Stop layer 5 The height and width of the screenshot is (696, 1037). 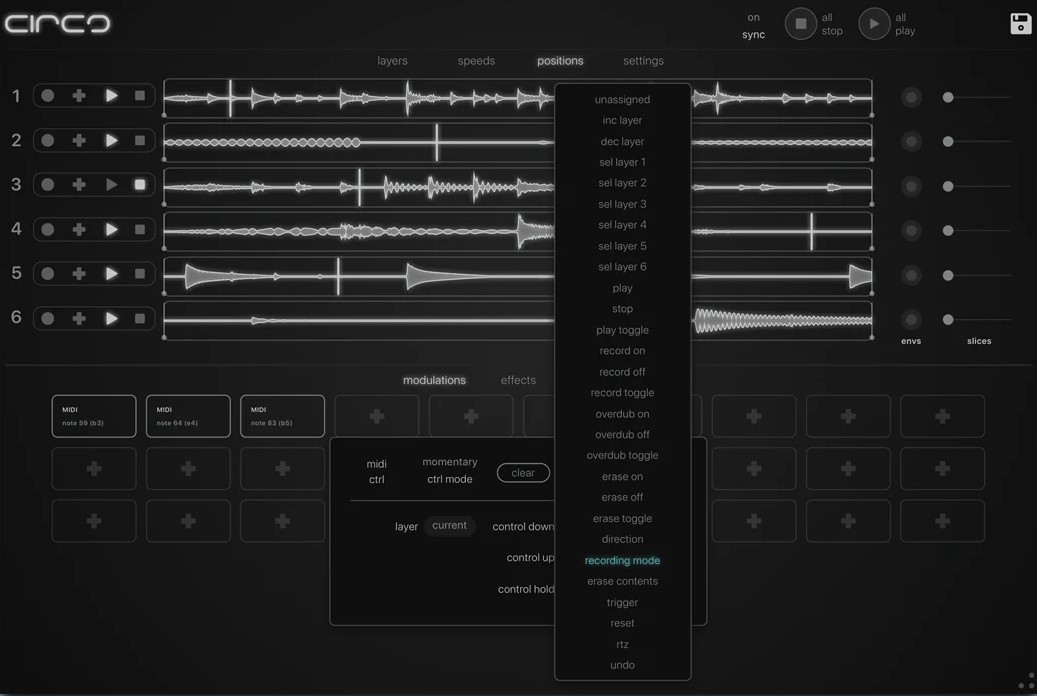pos(140,273)
